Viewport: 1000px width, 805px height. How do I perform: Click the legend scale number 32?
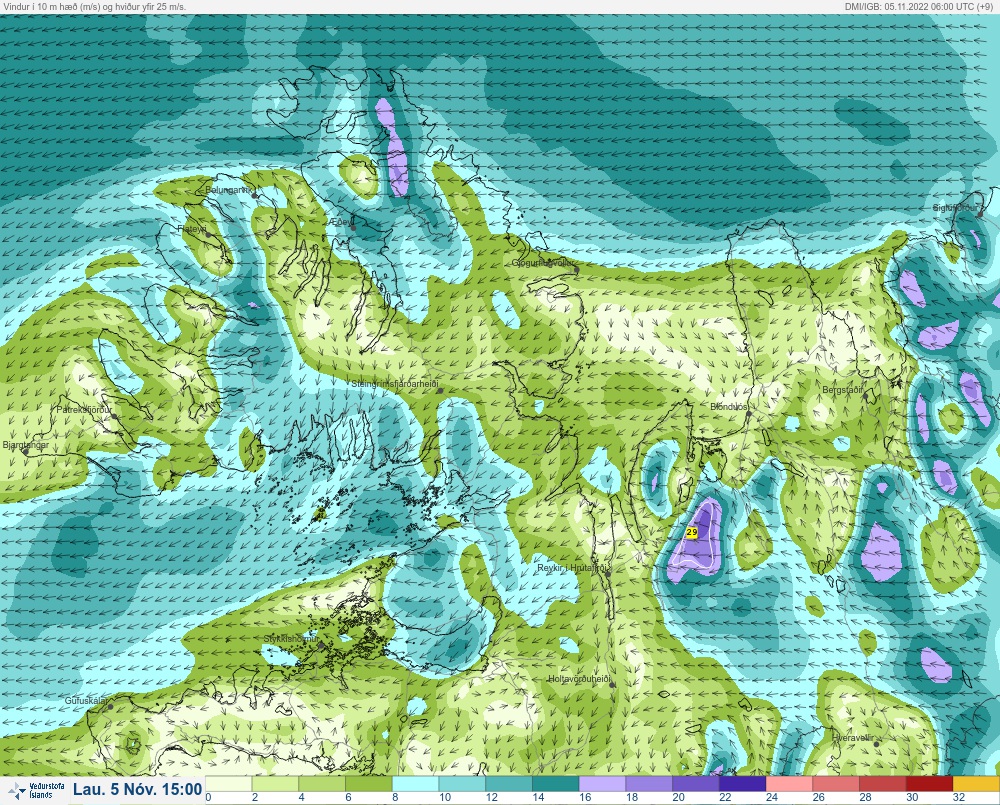click(x=959, y=797)
